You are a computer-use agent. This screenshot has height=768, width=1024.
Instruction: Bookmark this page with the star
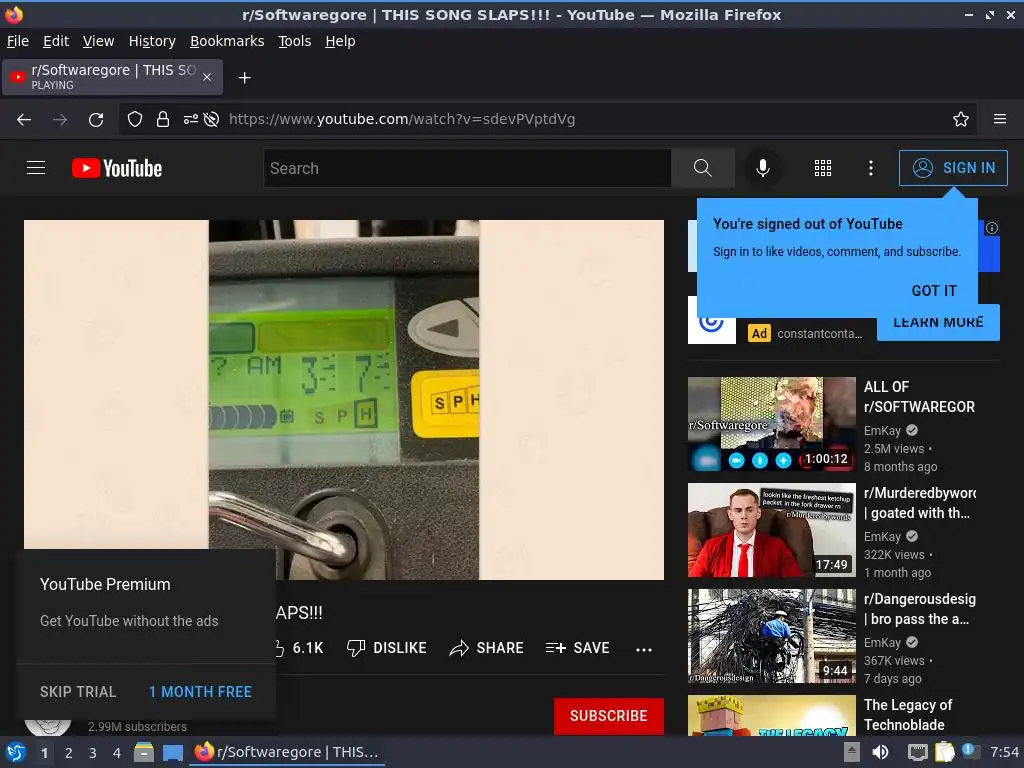click(x=961, y=120)
